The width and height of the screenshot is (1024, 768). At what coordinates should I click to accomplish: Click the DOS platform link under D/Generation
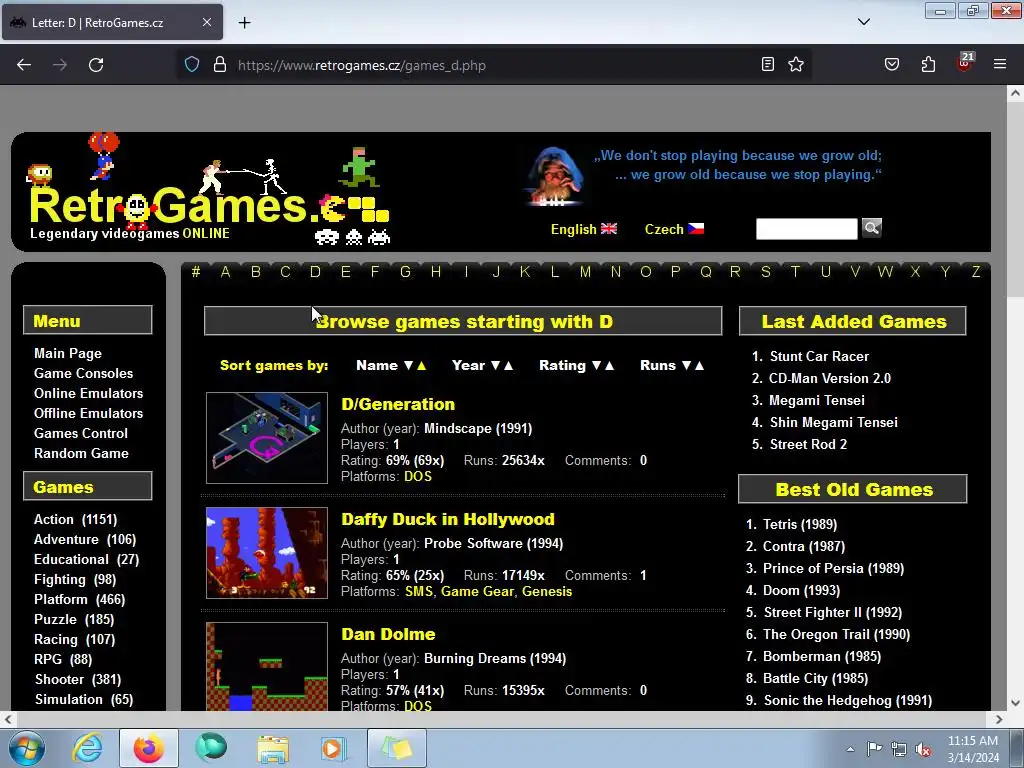pyautogui.click(x=418, y=477)
